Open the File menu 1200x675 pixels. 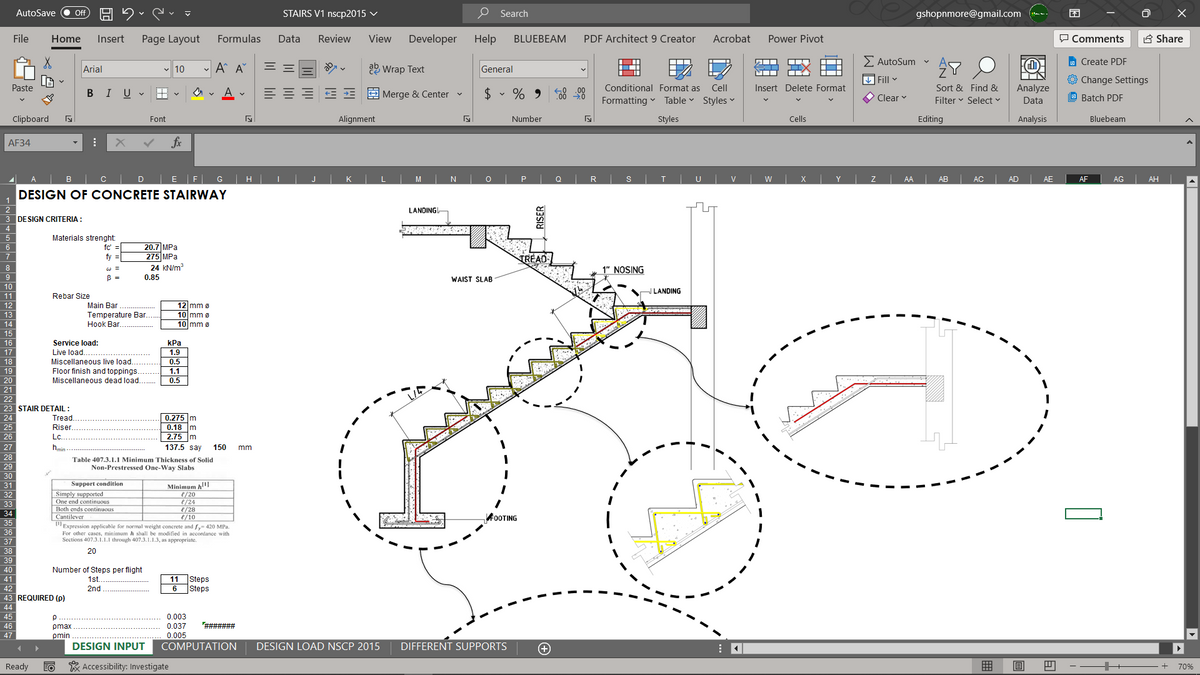(x=20, y=39)
